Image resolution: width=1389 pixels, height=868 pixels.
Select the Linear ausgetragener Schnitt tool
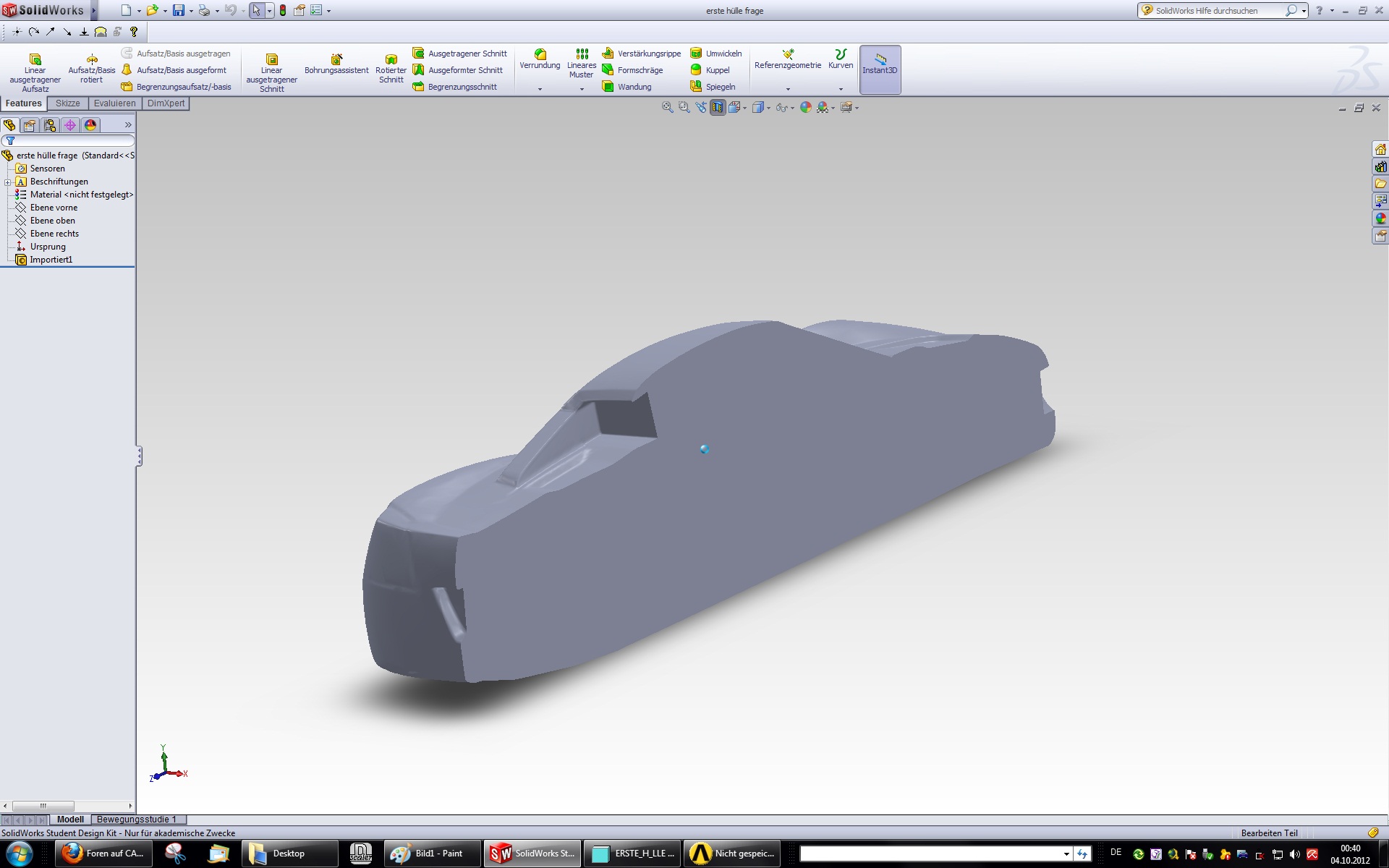click(x=271, y=73)
